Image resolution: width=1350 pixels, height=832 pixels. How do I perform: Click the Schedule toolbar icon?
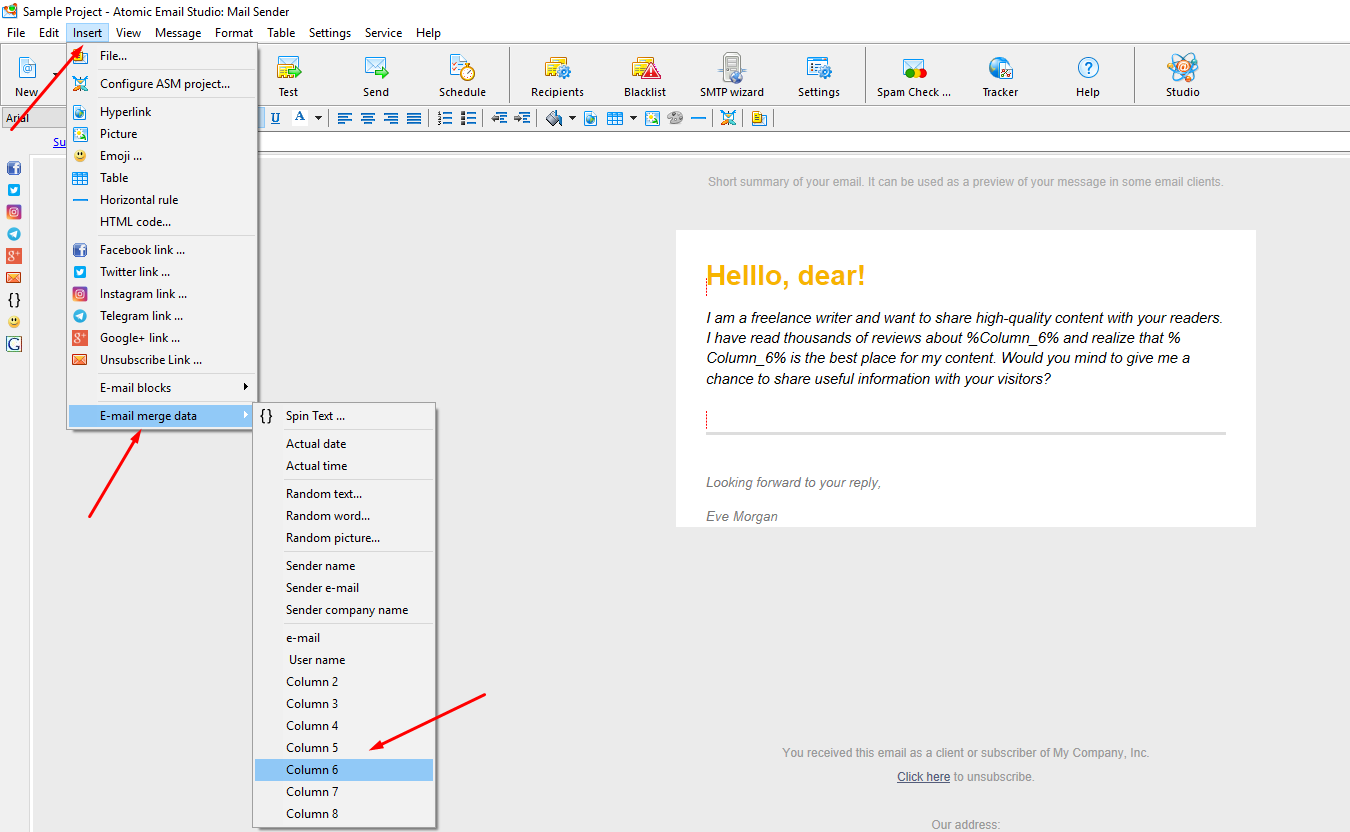click(462, 76)
